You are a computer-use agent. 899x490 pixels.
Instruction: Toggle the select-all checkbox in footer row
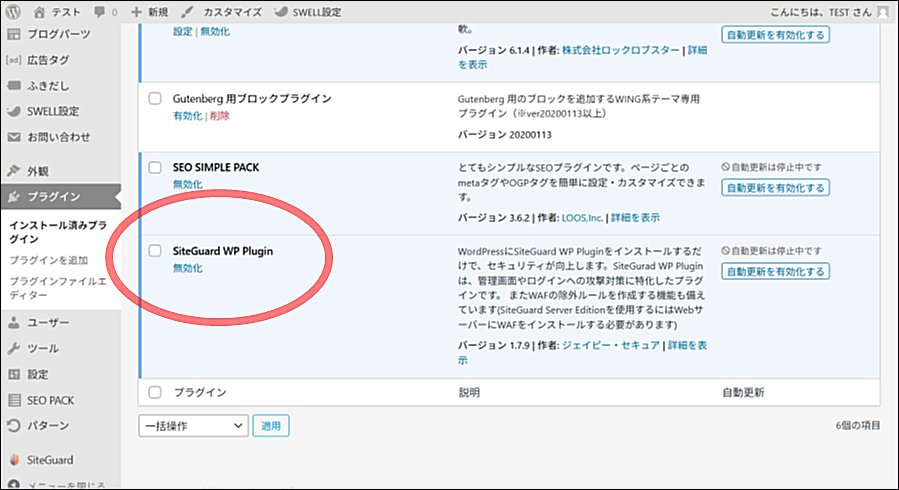(x=155, y=393)
